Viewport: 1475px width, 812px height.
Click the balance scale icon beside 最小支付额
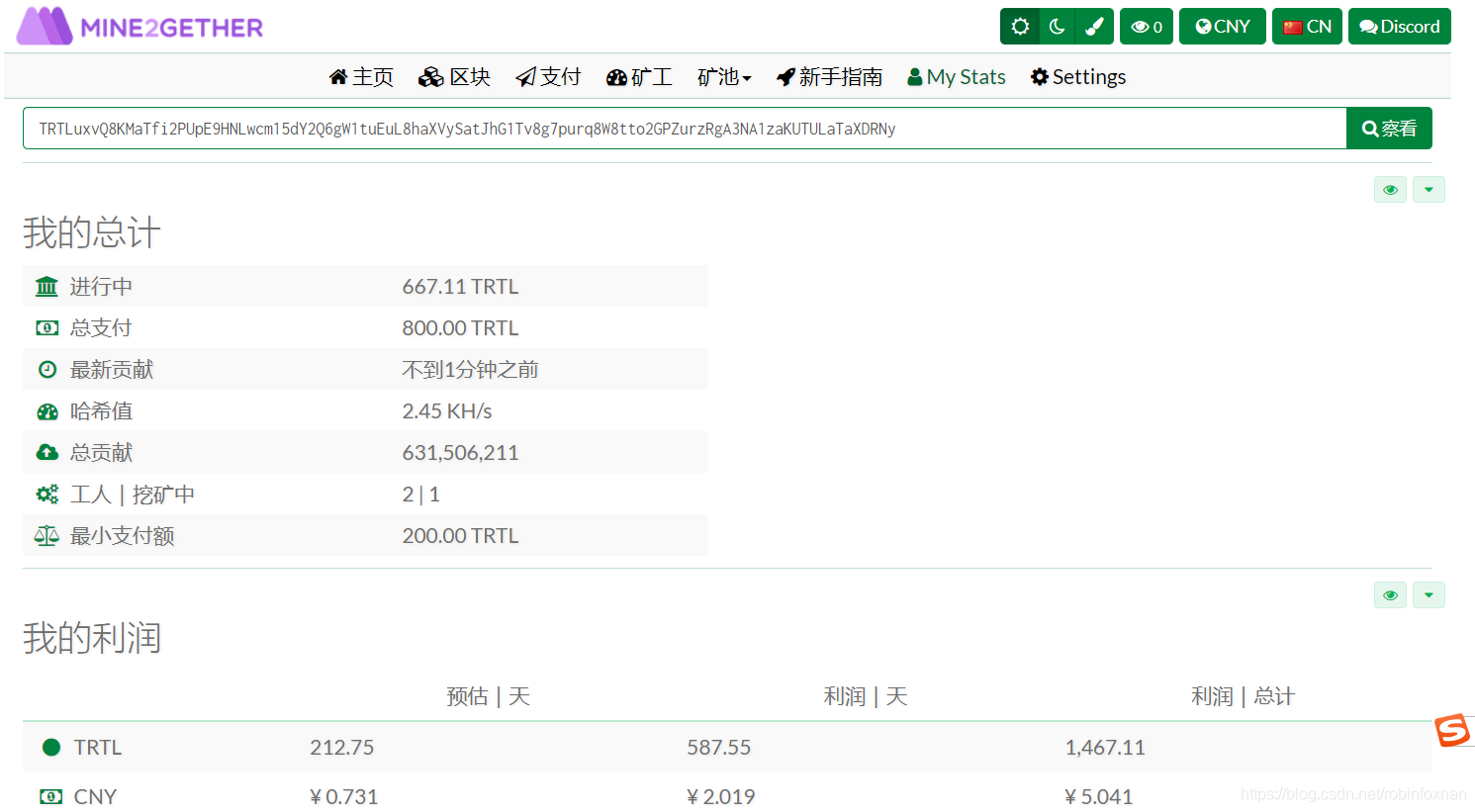[x=46, y=535]
